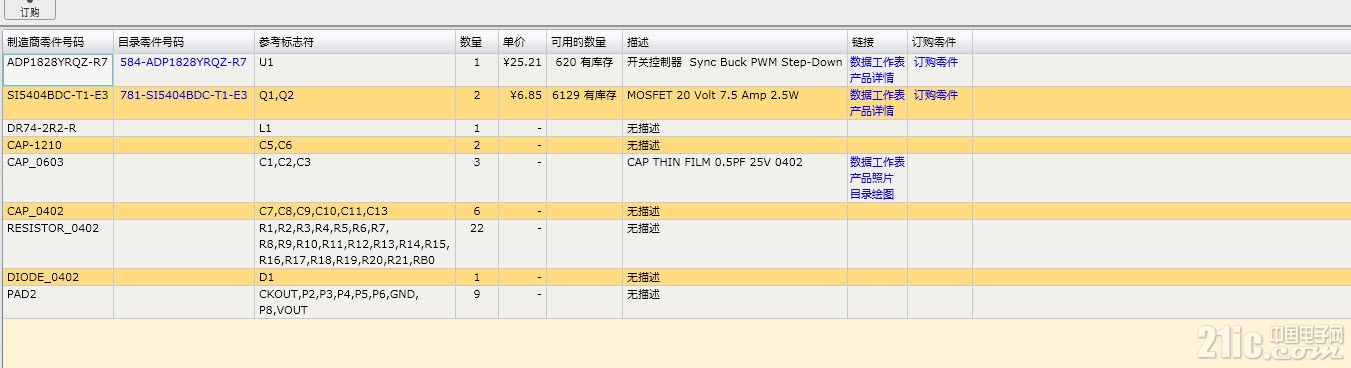Open 数据工作表 link for ADP1828YRQZ-R7 row
This screenshot has height=368, width=1351.
pos(877,62)
